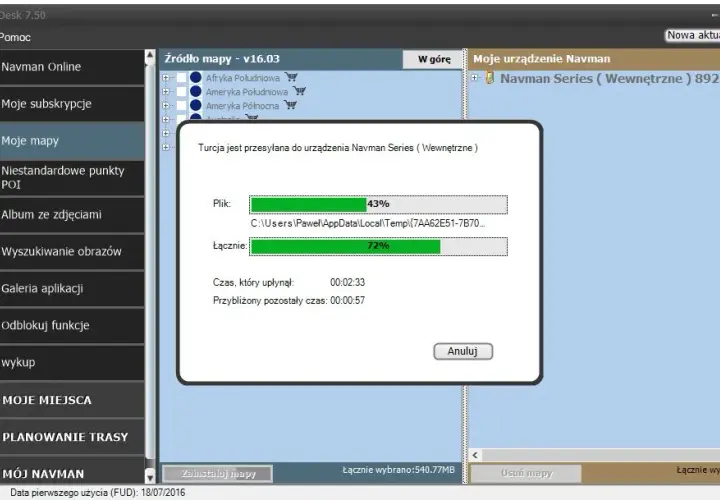Open Galeria aplikacji
Viewport: 720px width, 500px height.
pos(72,289)
